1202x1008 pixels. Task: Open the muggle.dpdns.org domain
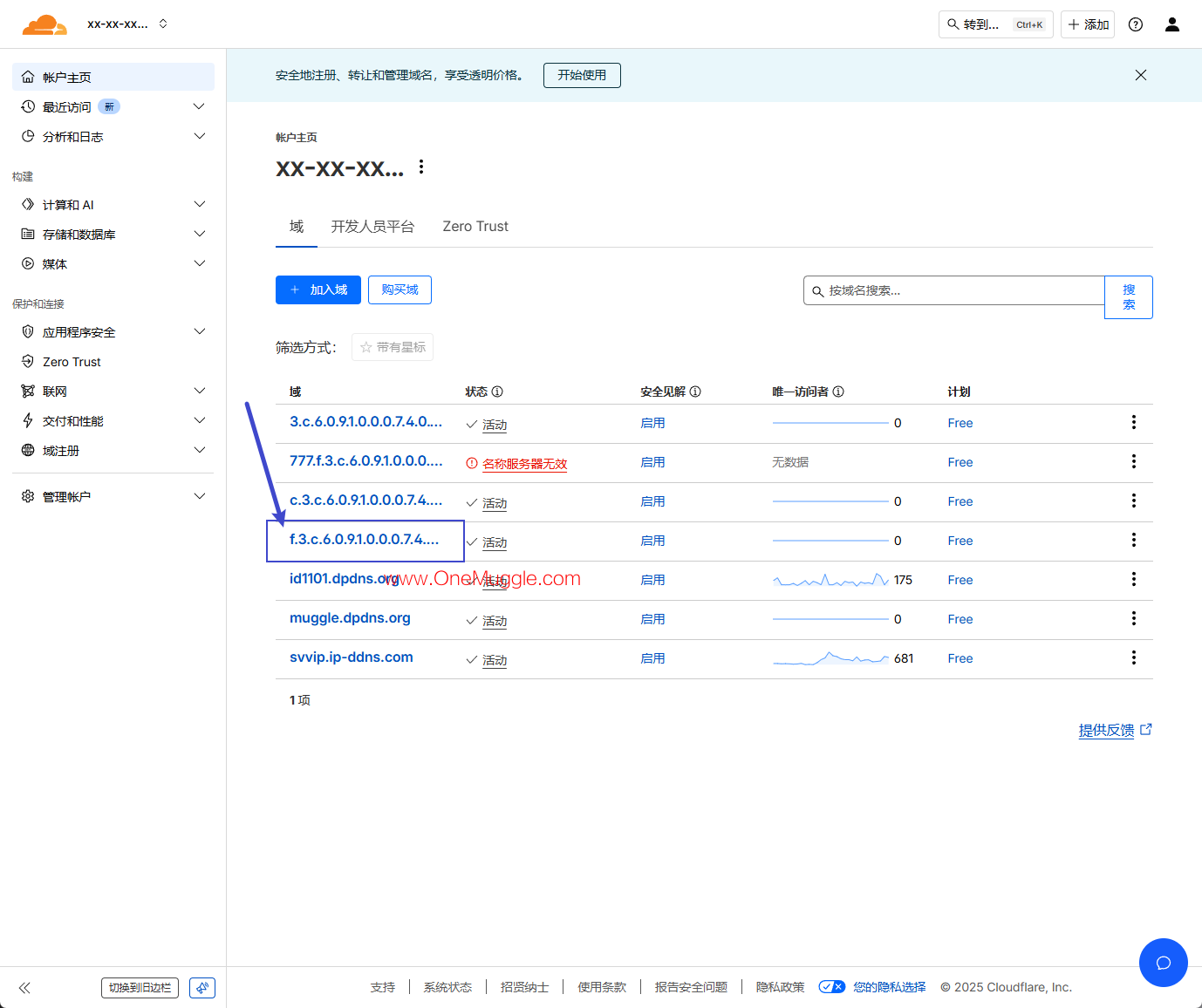point(350,617)
